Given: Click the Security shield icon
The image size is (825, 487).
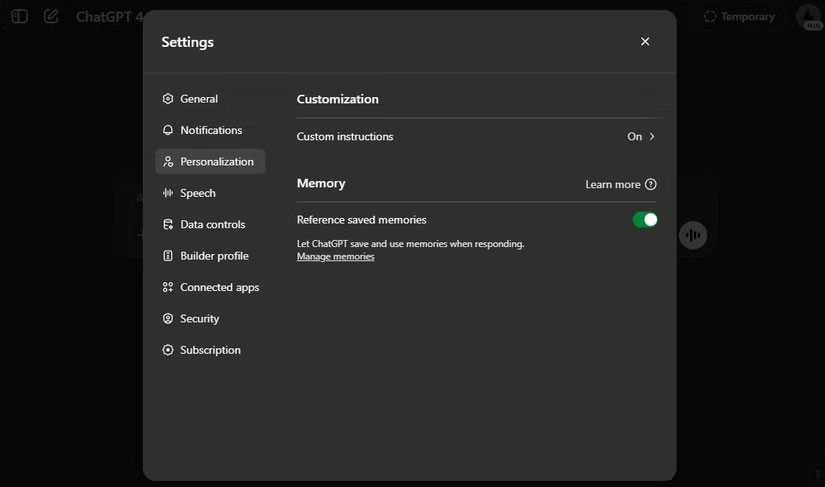Looking at the screenshot, I should tap(168, 319).
